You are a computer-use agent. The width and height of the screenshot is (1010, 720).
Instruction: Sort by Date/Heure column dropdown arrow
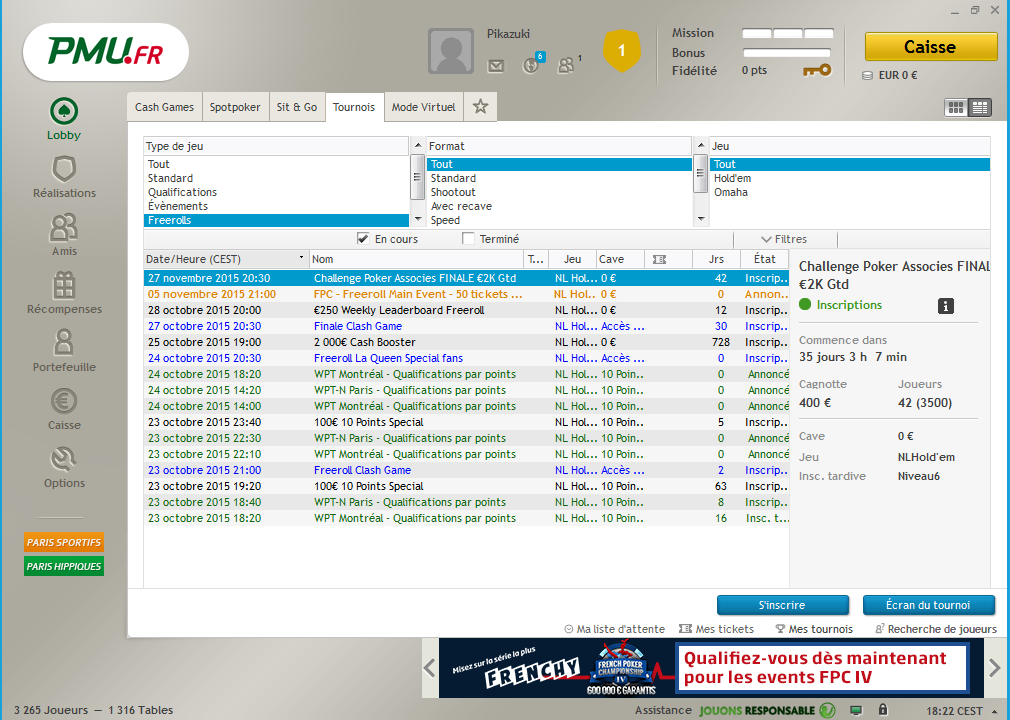pyautogui.click(x=301, y=258)
